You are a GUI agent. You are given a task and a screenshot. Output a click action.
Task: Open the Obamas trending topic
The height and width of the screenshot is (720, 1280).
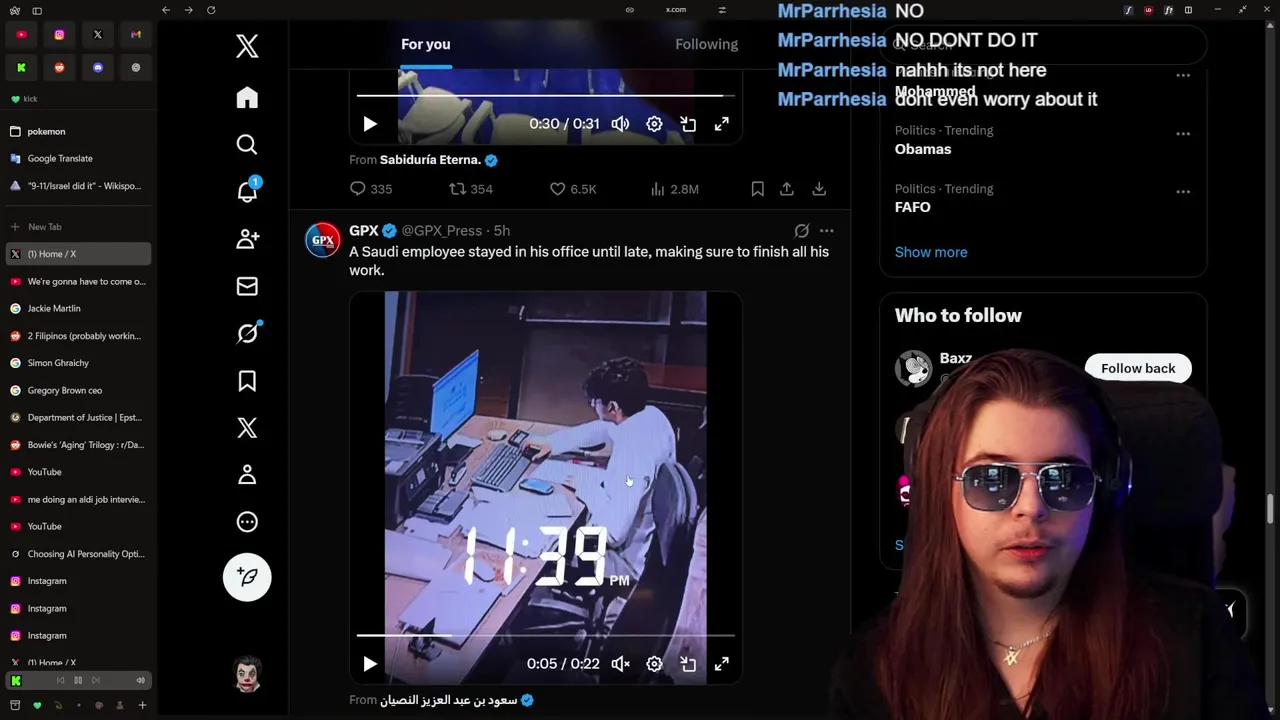(x=923, y=149)
